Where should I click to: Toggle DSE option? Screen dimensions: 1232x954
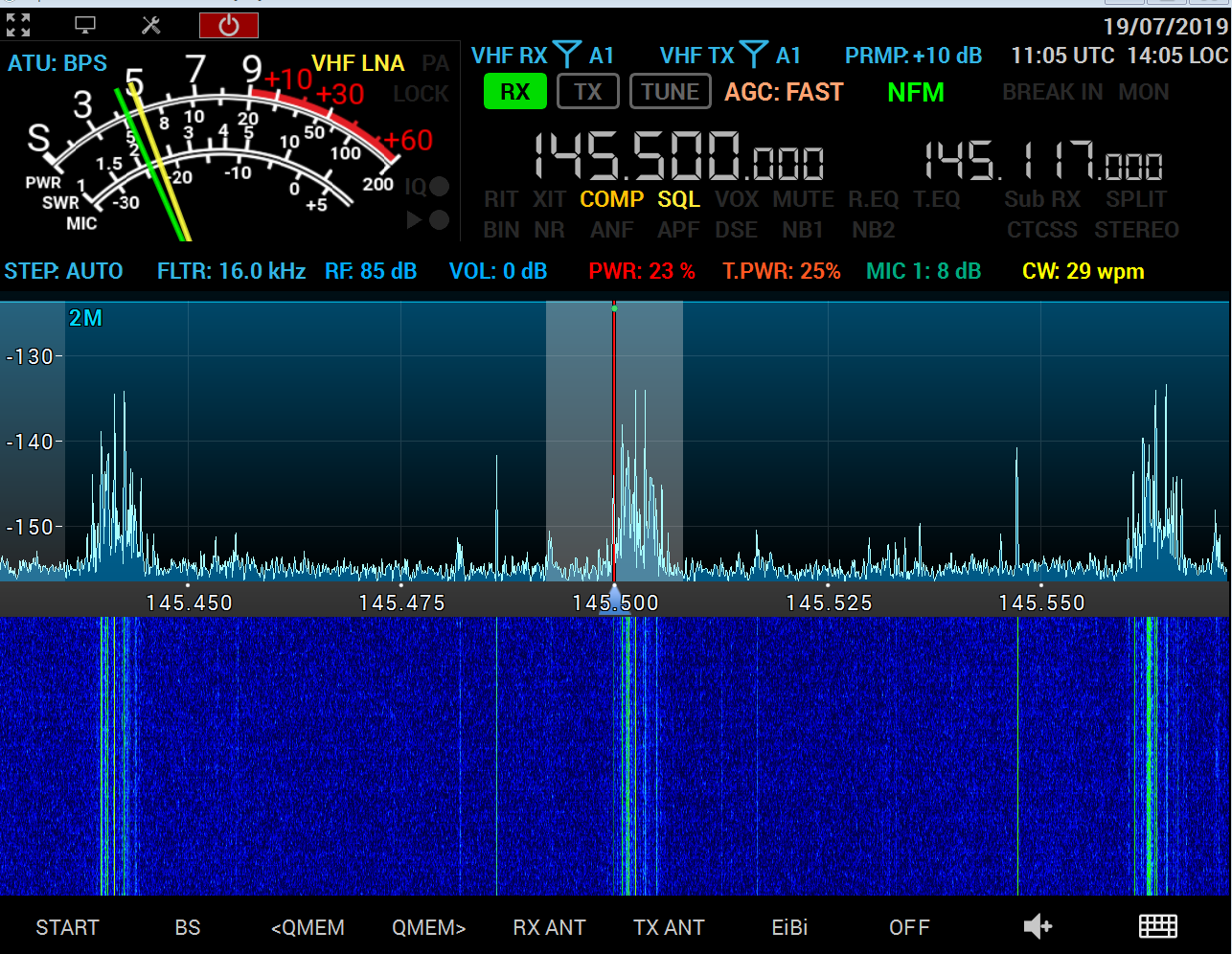[x=737, y=230]
